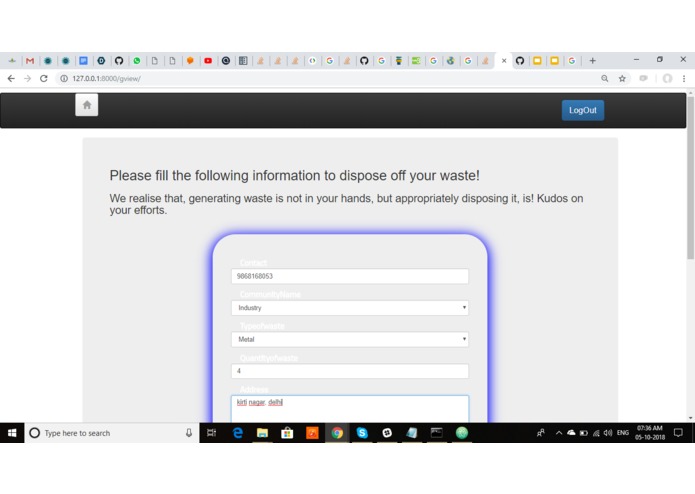Focus the Contact number field

pos(350,276)
